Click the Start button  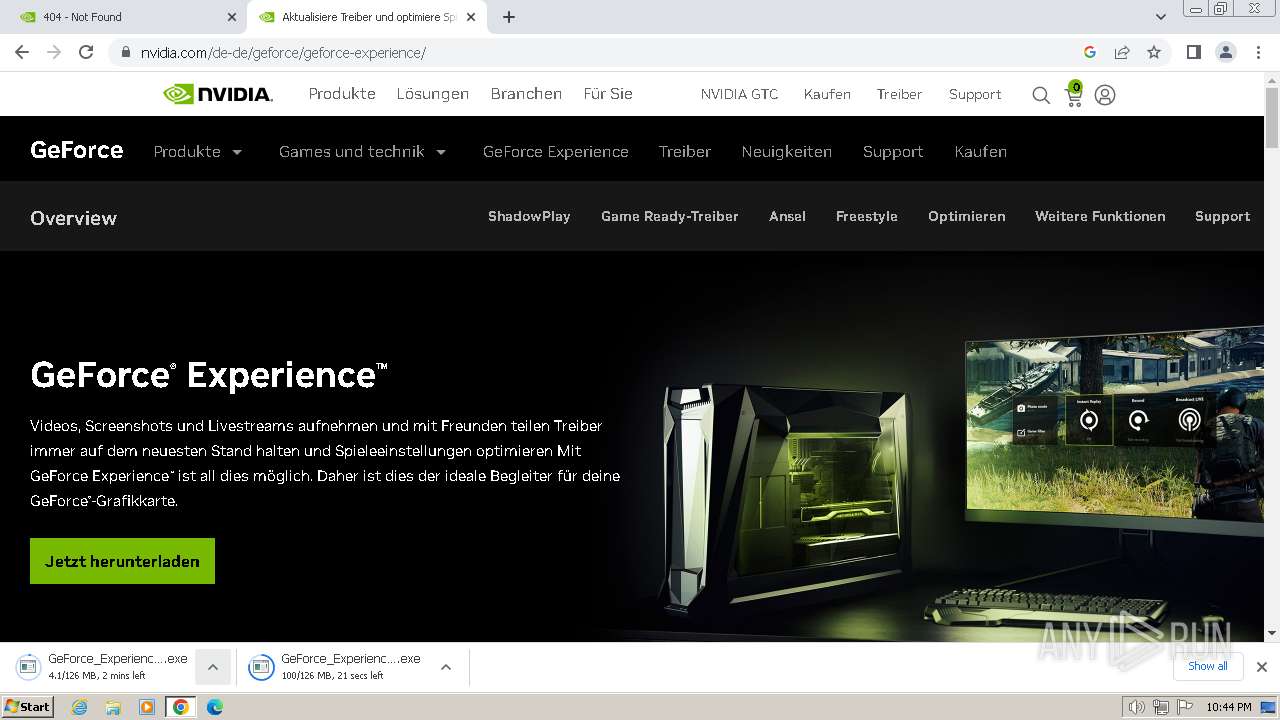pos(28,707)
